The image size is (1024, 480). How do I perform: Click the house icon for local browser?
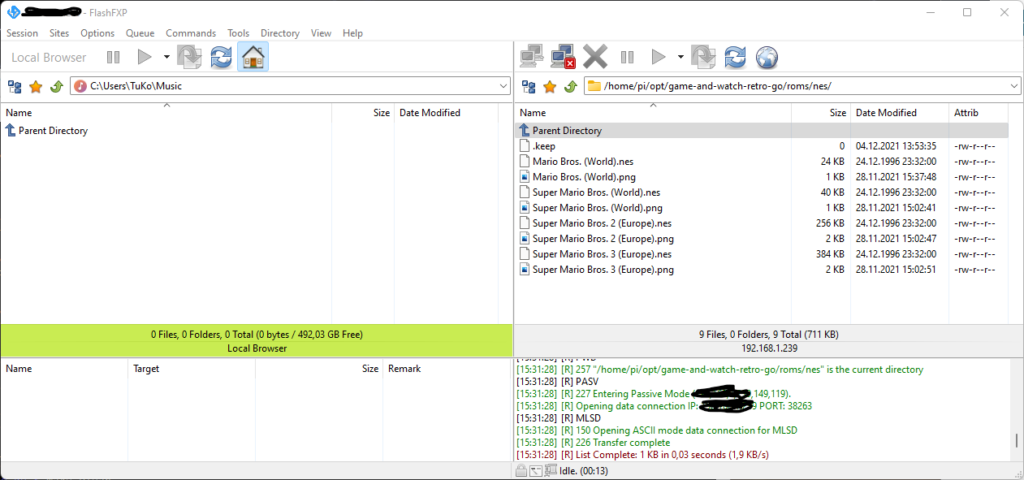(253, 57)
